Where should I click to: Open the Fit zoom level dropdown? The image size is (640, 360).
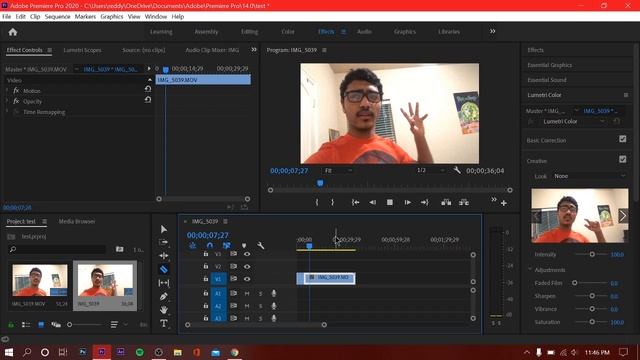338,170
